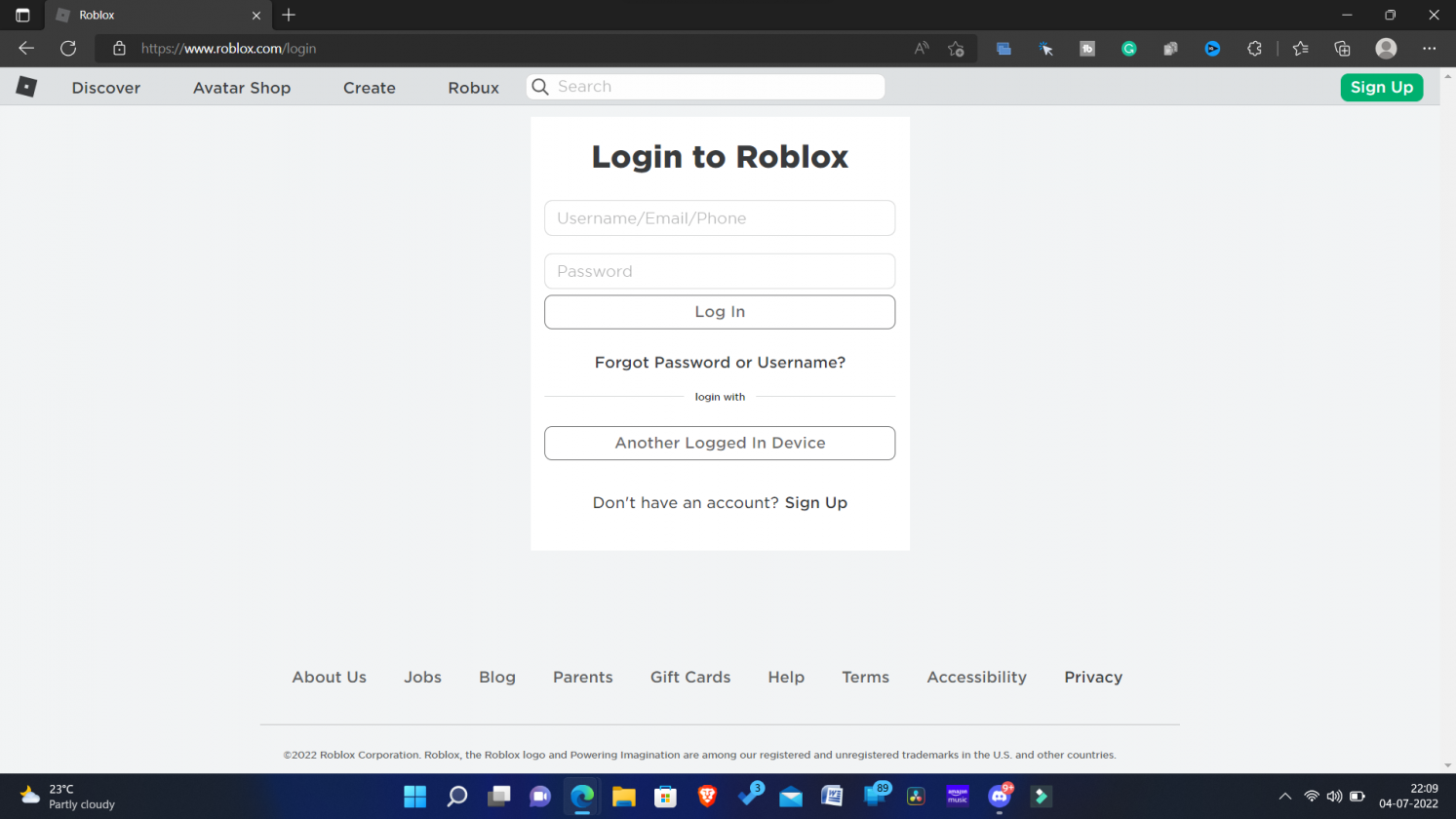The image size is (1456, 819).
Task: Close the Roblox tab
Action: coord(256,16)
